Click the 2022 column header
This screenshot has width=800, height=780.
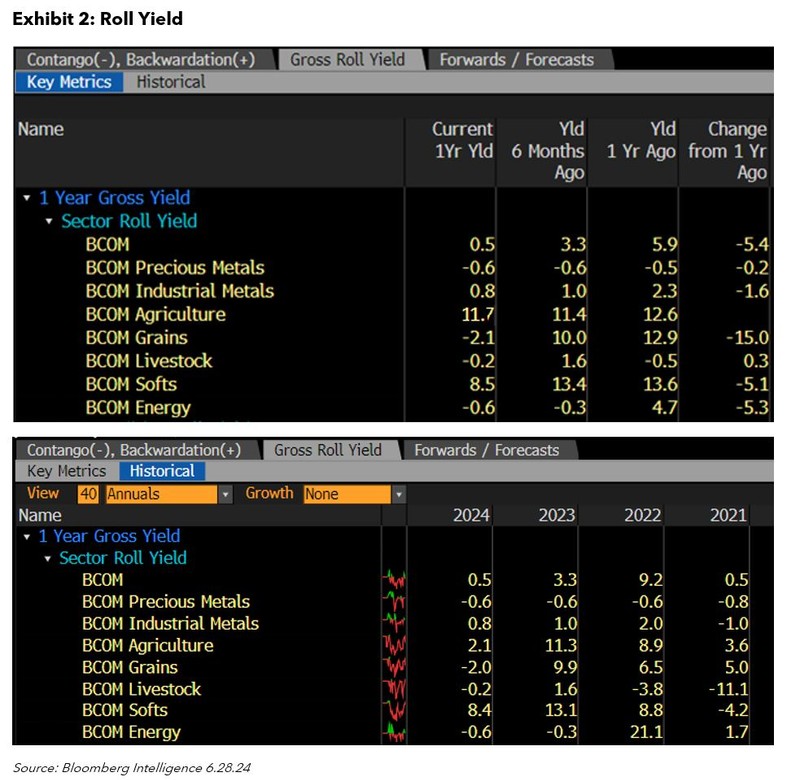[x=643, y=516]
